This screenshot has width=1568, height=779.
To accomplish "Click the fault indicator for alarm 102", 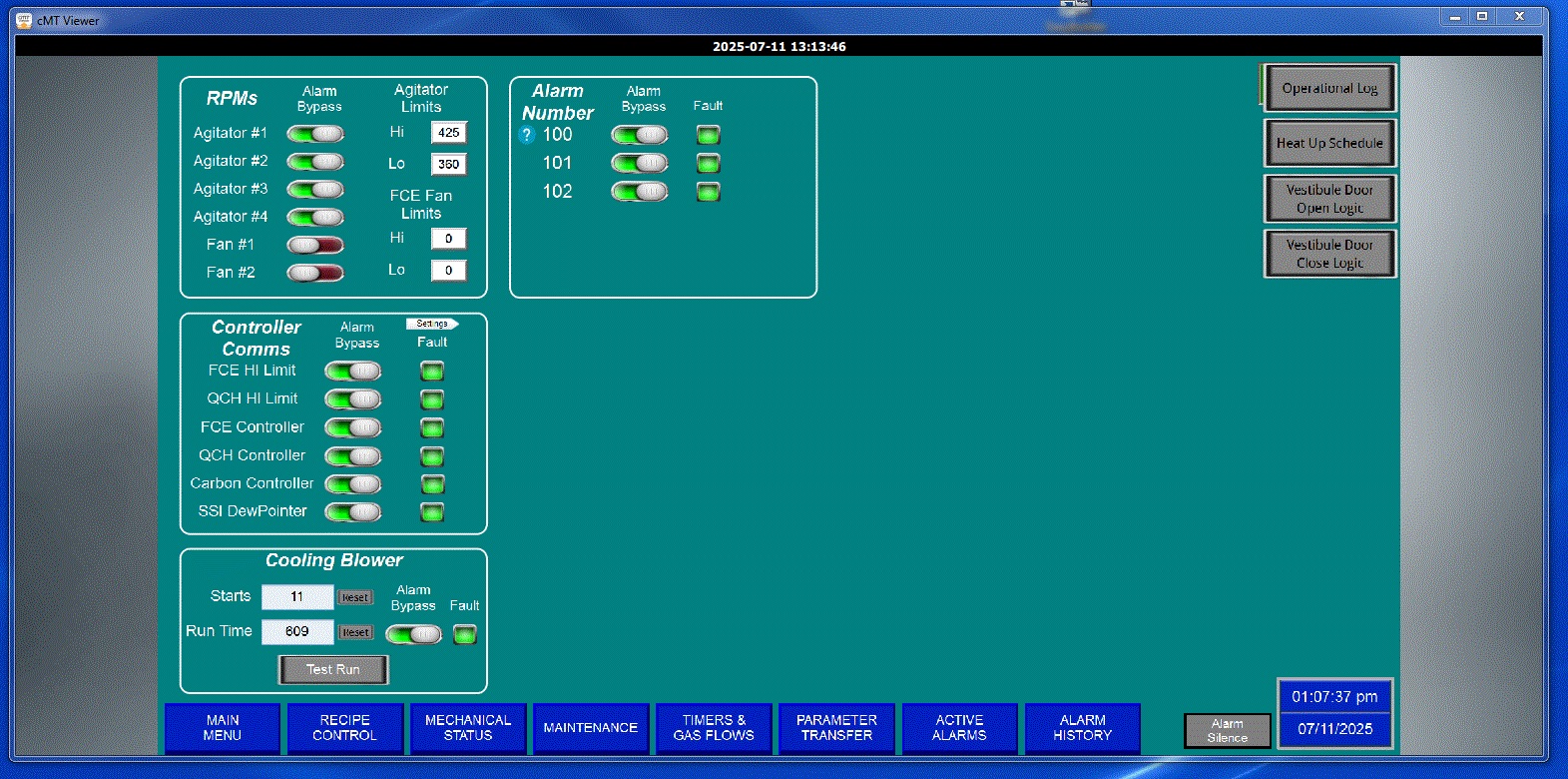I will [708, 192].
